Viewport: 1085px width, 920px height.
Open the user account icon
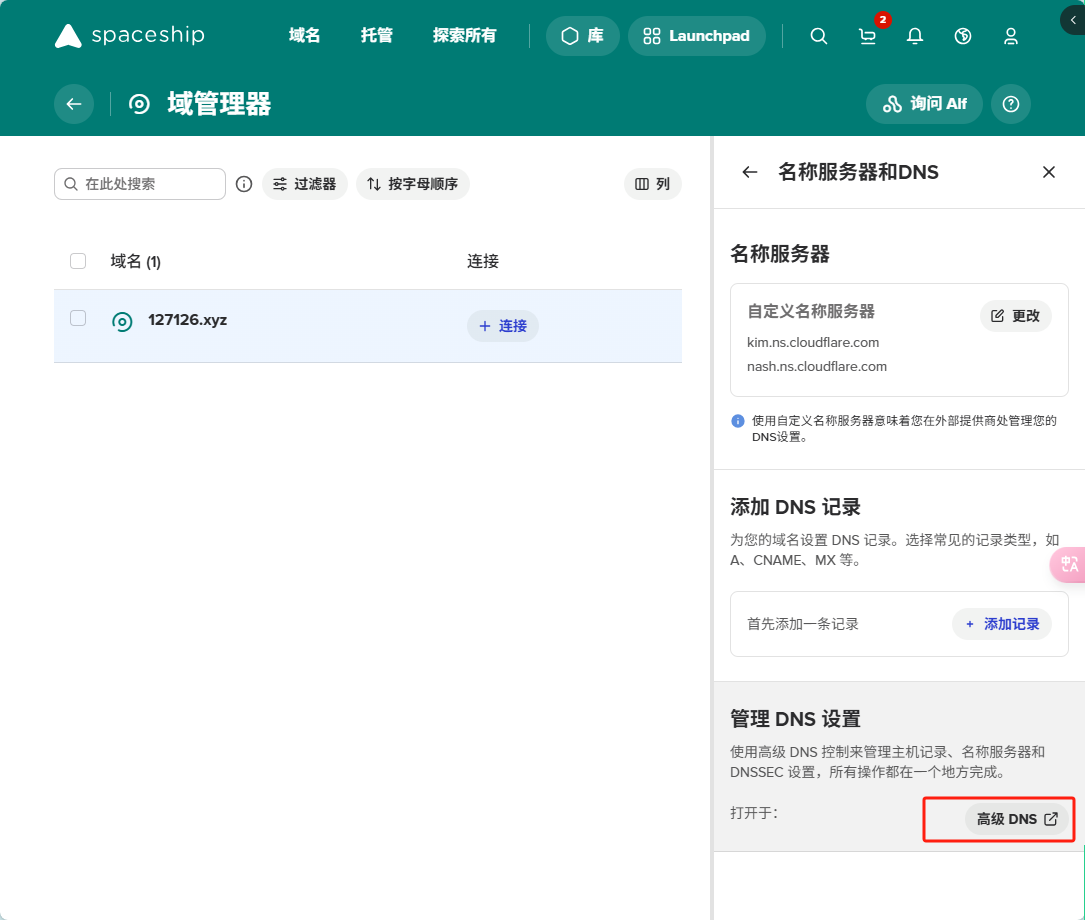pos(1011,36)
